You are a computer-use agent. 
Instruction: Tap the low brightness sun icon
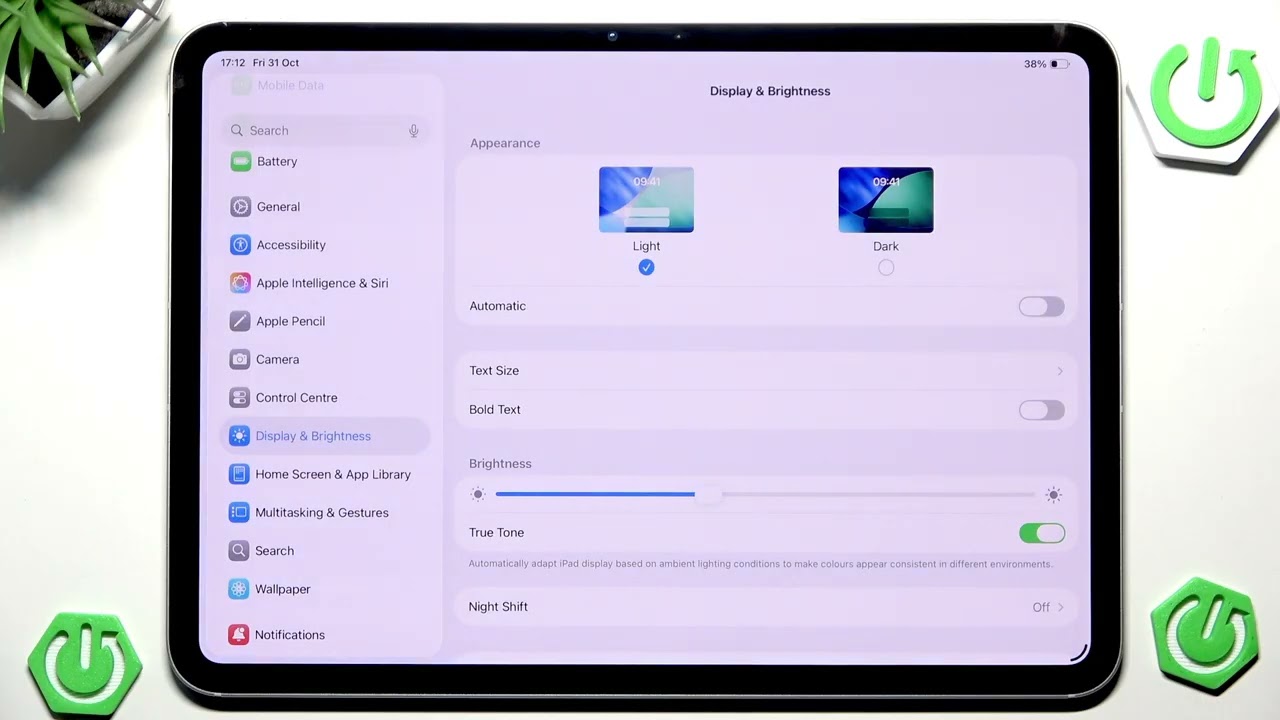(x=478, y=494)
